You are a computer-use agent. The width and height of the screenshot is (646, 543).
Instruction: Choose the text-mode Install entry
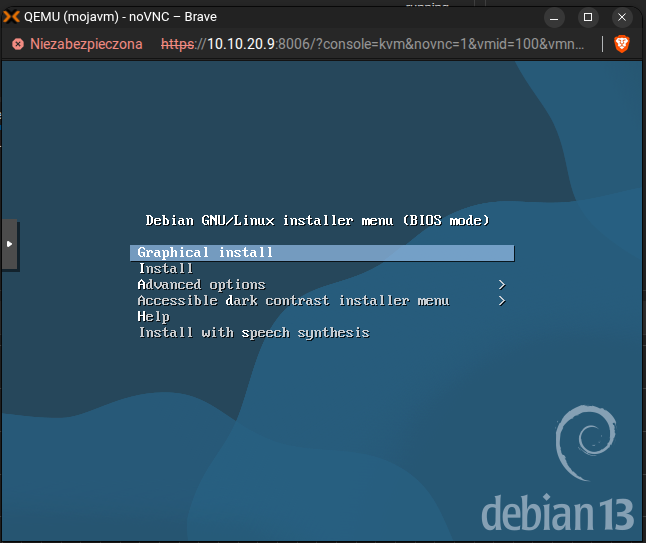click(x=166, y=269)
